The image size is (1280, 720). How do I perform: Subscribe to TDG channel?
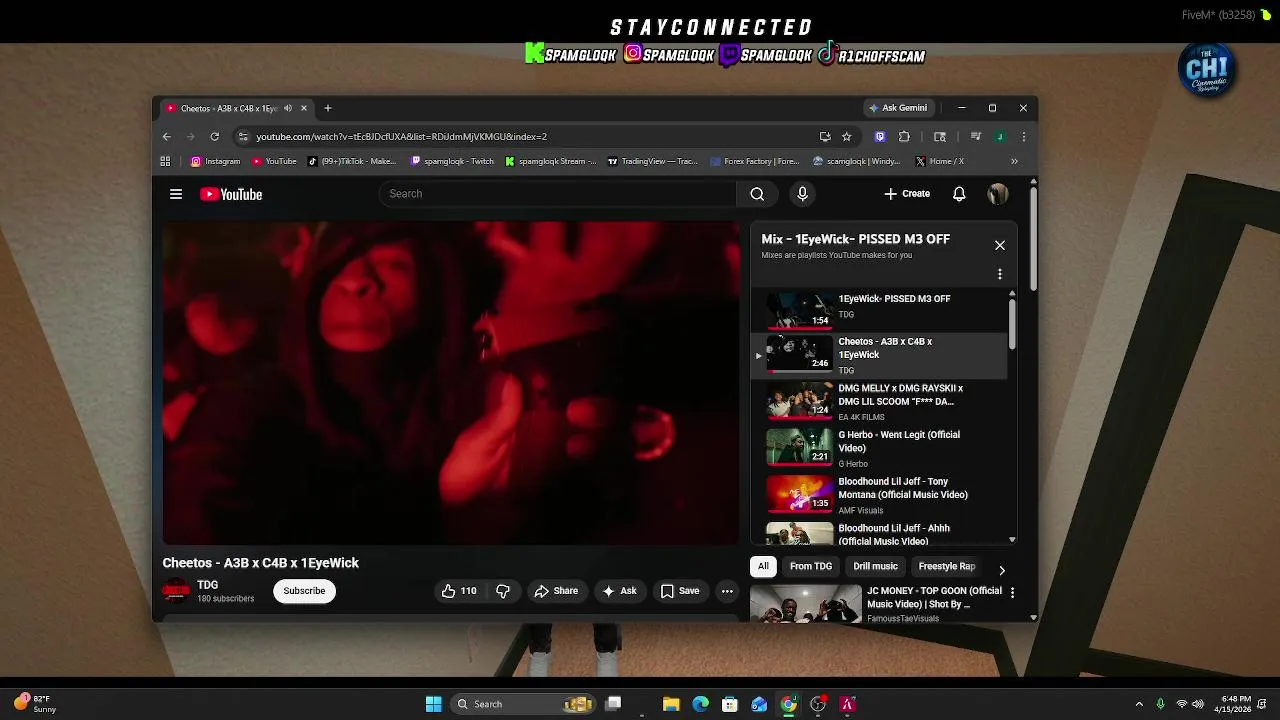304,591
